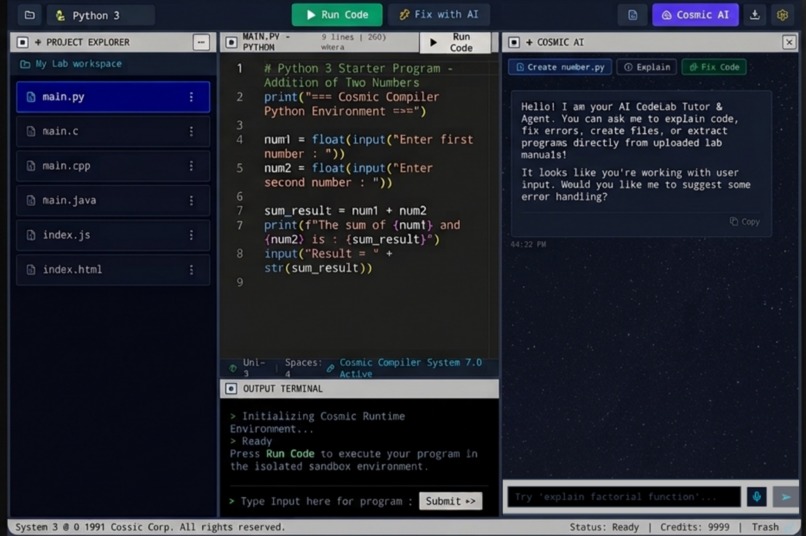Viewport: 806px width, 536px height.
Task: Send the AI chat message
Action: (786, 497)
